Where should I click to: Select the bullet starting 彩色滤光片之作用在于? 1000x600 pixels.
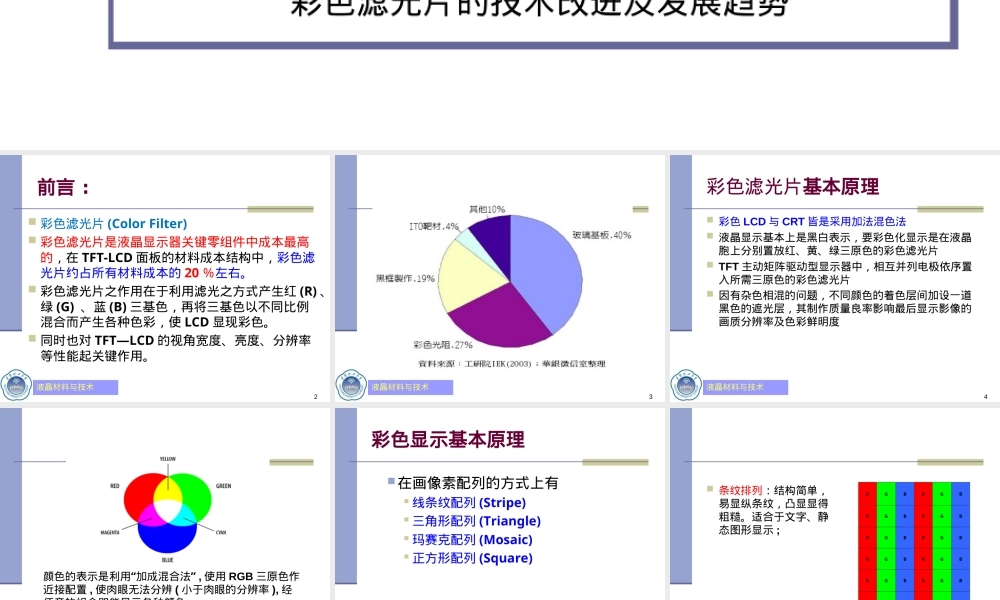[x=184, y=307]
